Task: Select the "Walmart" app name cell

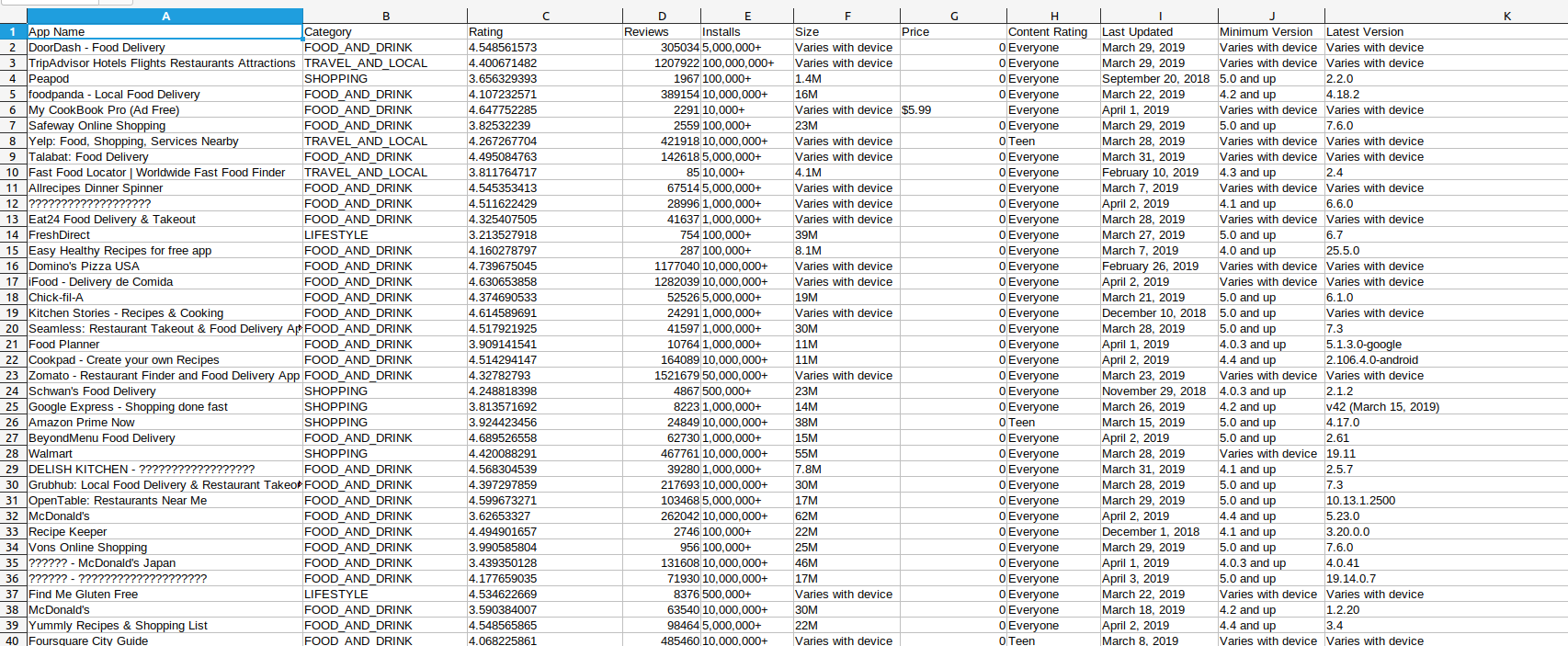Action: click(x=165, y=453)
